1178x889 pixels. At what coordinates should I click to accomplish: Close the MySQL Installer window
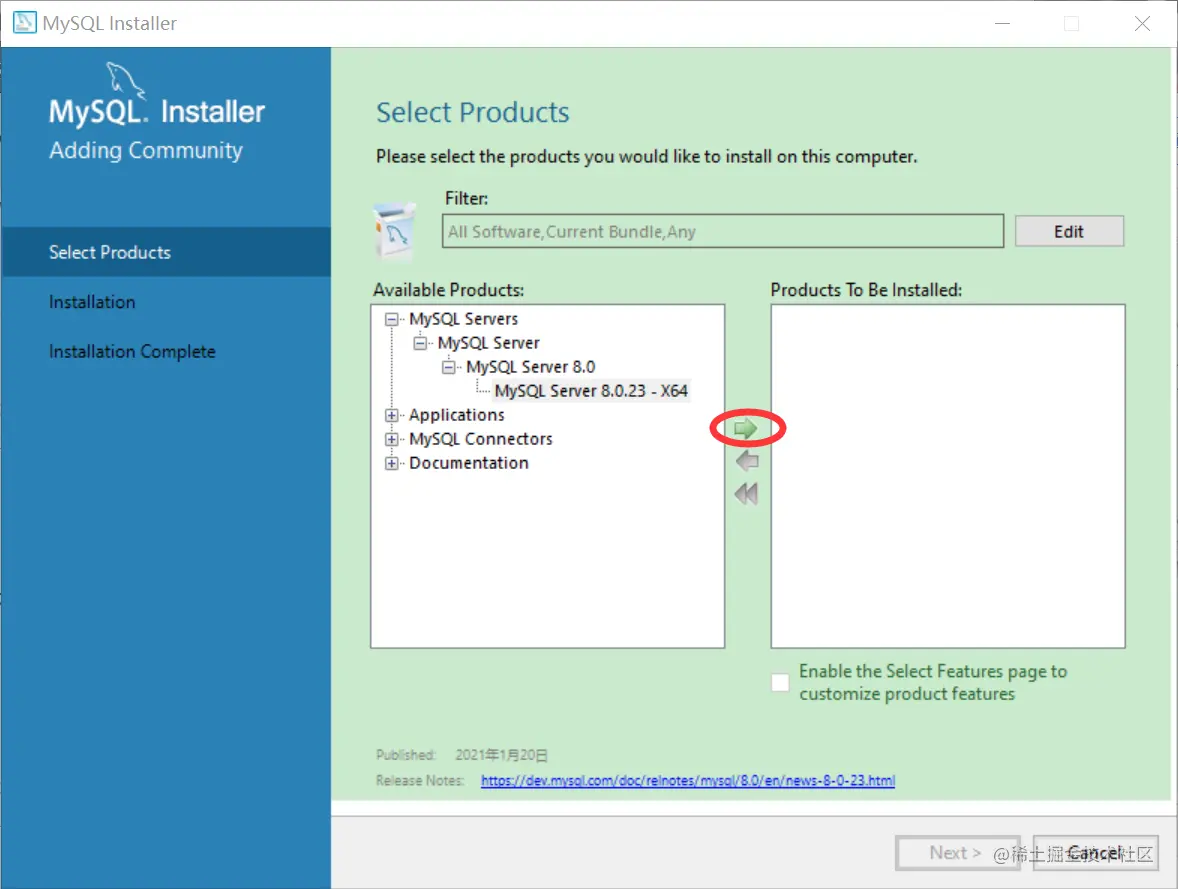(1142, 23)
